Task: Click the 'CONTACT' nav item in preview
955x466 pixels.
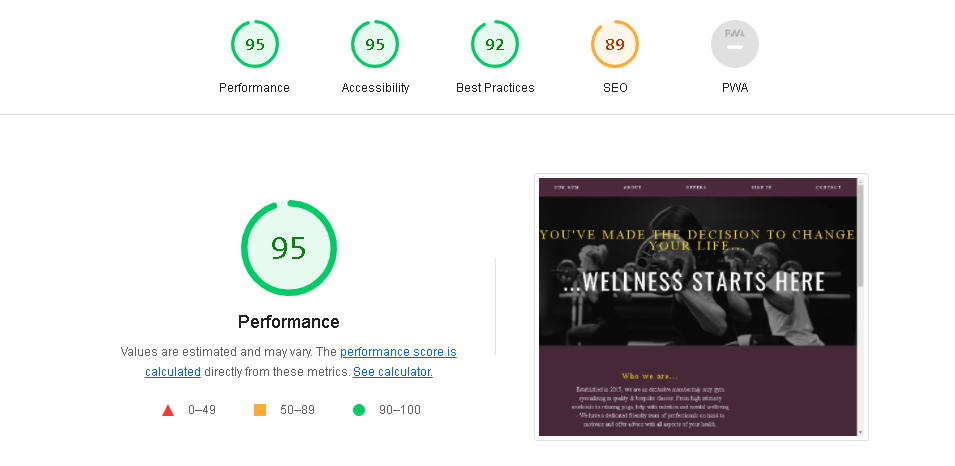Action: tap(828, 187)
